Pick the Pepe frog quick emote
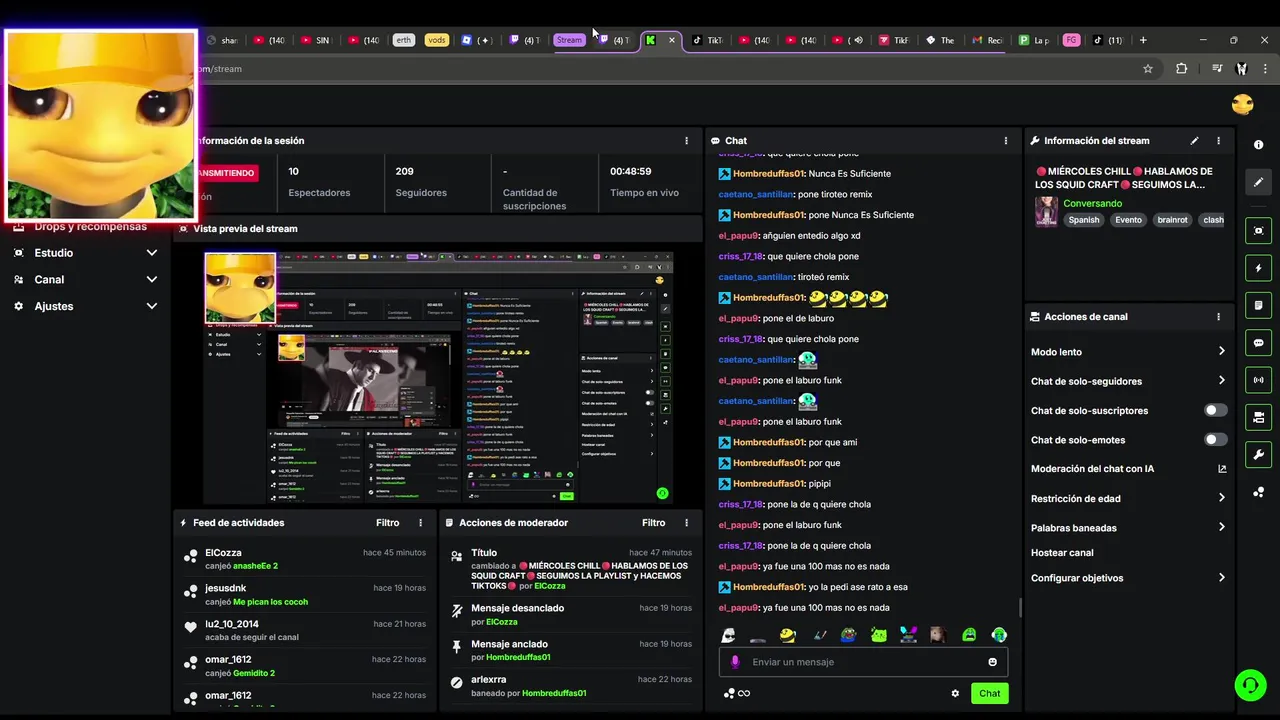Screen dimensions: 1280x720 pos(848,635)
